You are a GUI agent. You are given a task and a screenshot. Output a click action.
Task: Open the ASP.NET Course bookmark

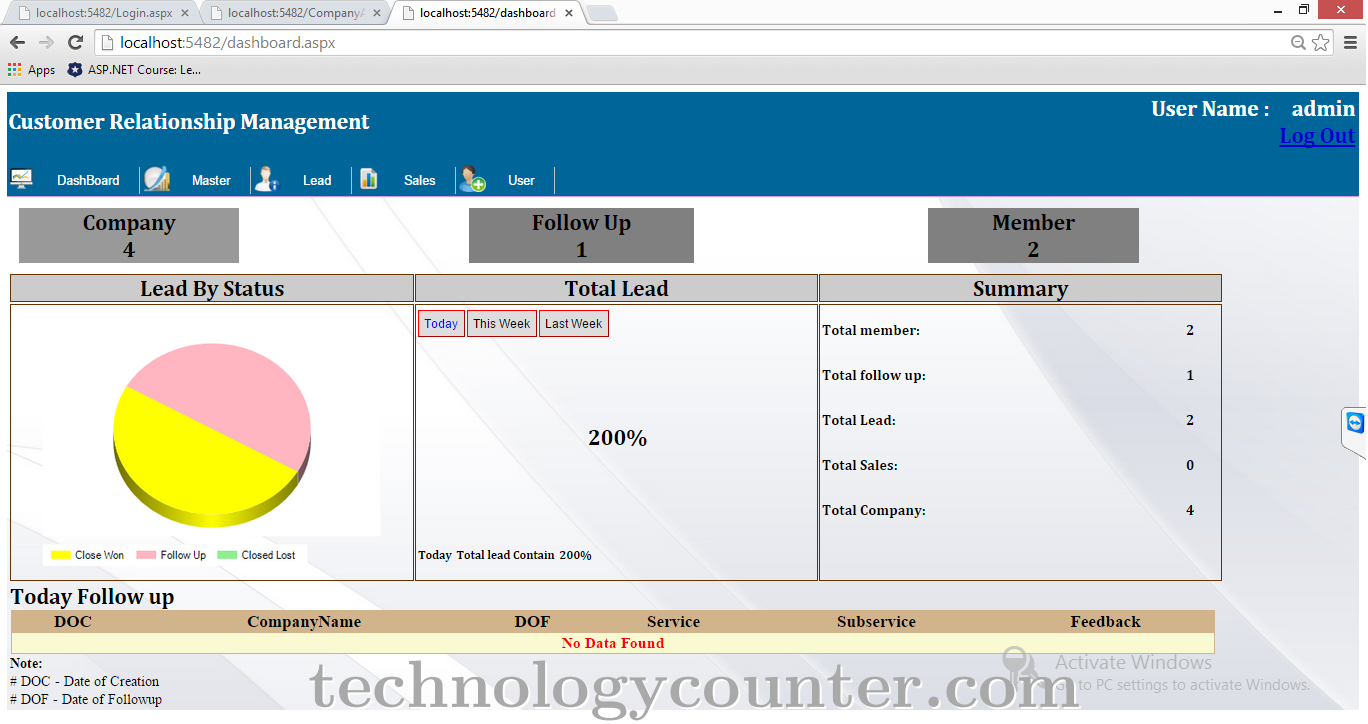(134, 70)
